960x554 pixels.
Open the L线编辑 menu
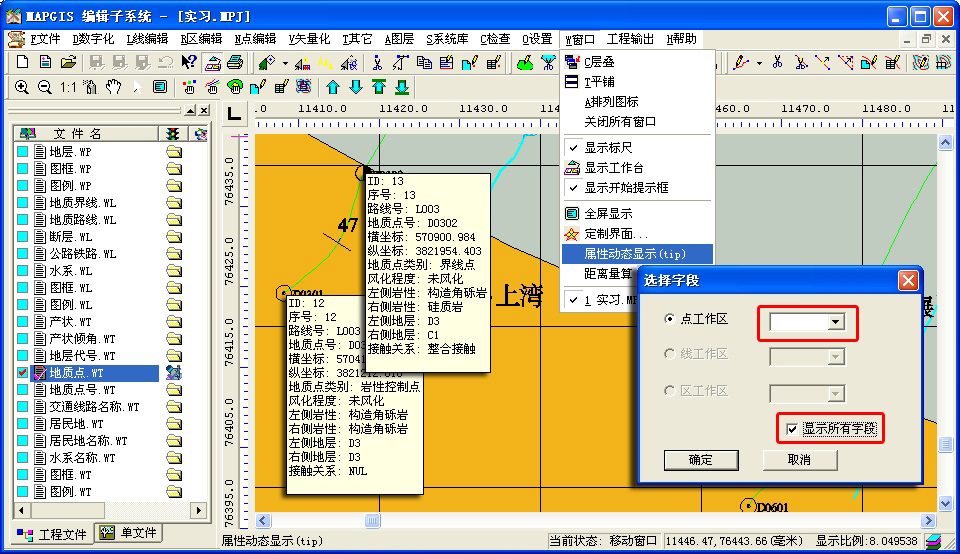147,39
